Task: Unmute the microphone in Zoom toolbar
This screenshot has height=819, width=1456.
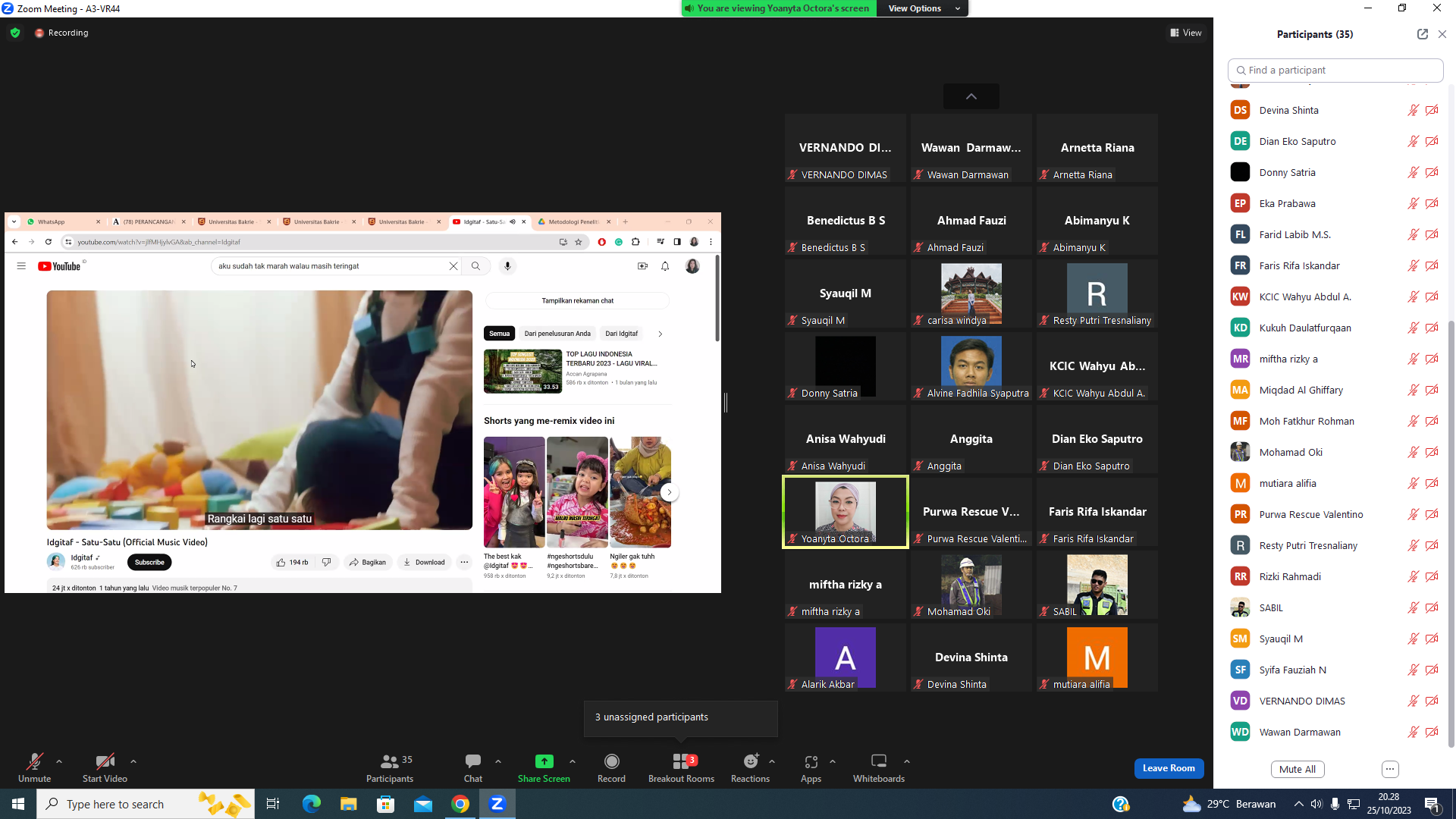Action: [34, 767]
